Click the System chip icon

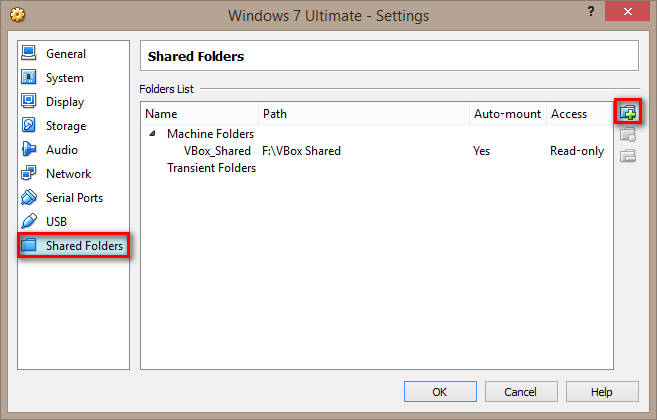(x=28, y=77)
